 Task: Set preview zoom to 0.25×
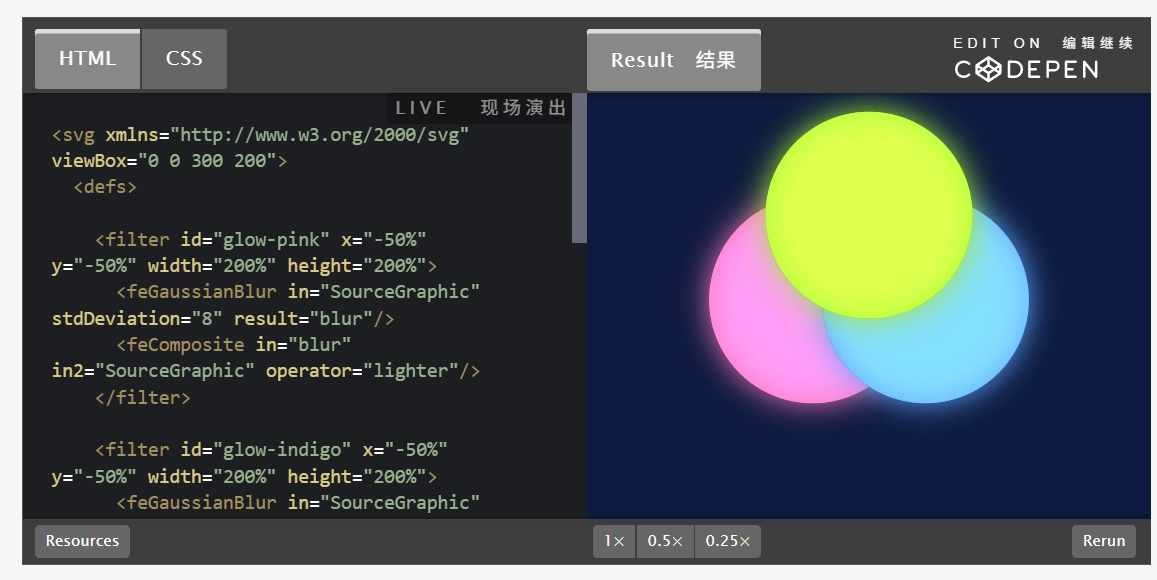(727, 541)
